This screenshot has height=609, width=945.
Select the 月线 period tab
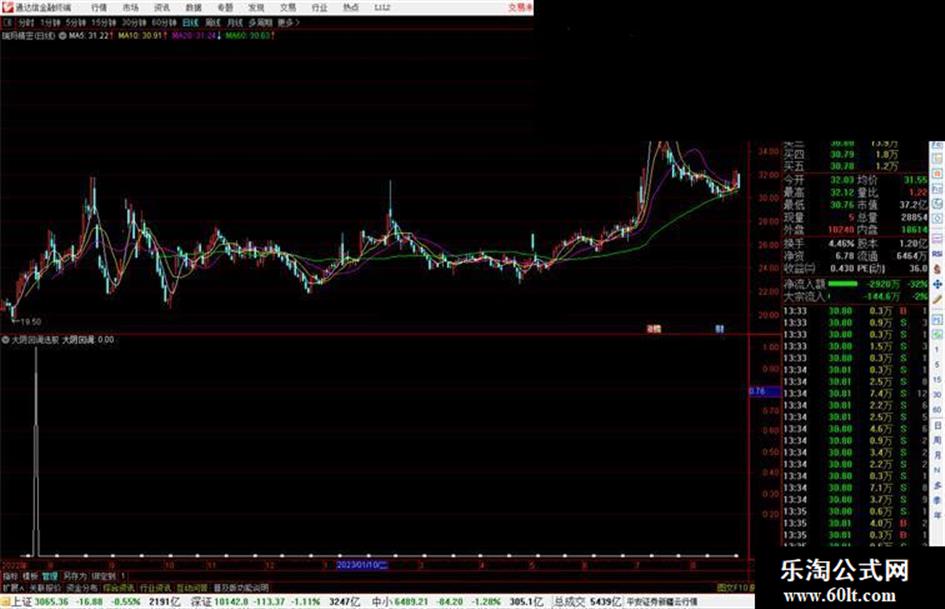point(234,22)
